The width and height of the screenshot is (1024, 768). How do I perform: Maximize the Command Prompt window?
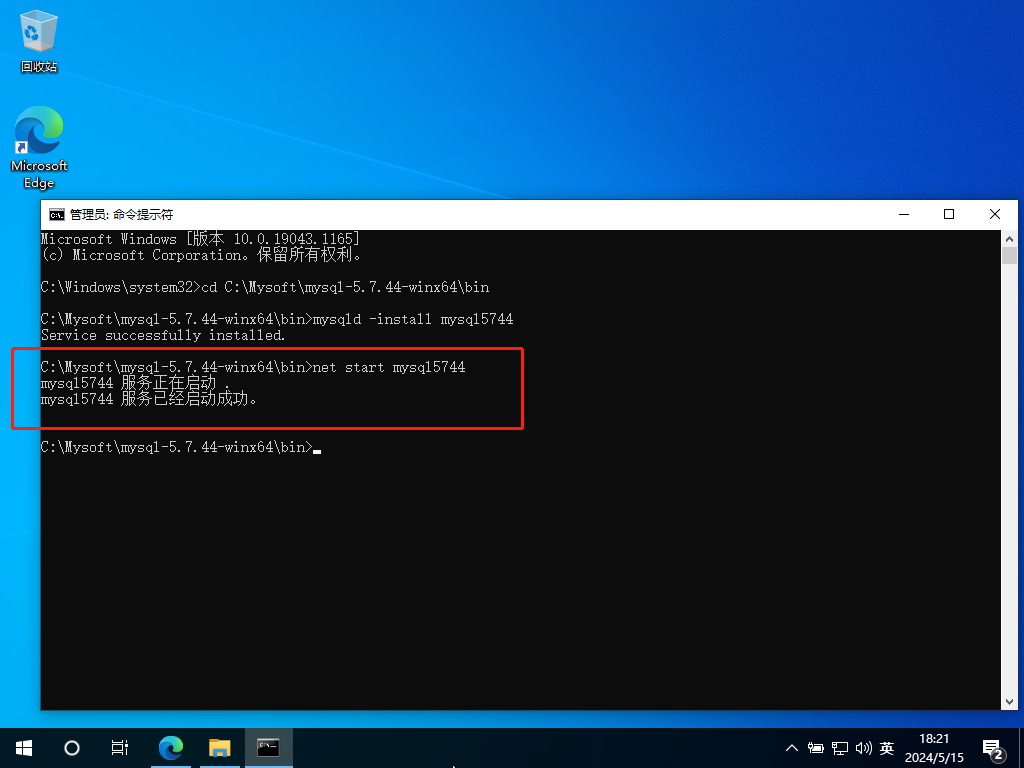949,214
